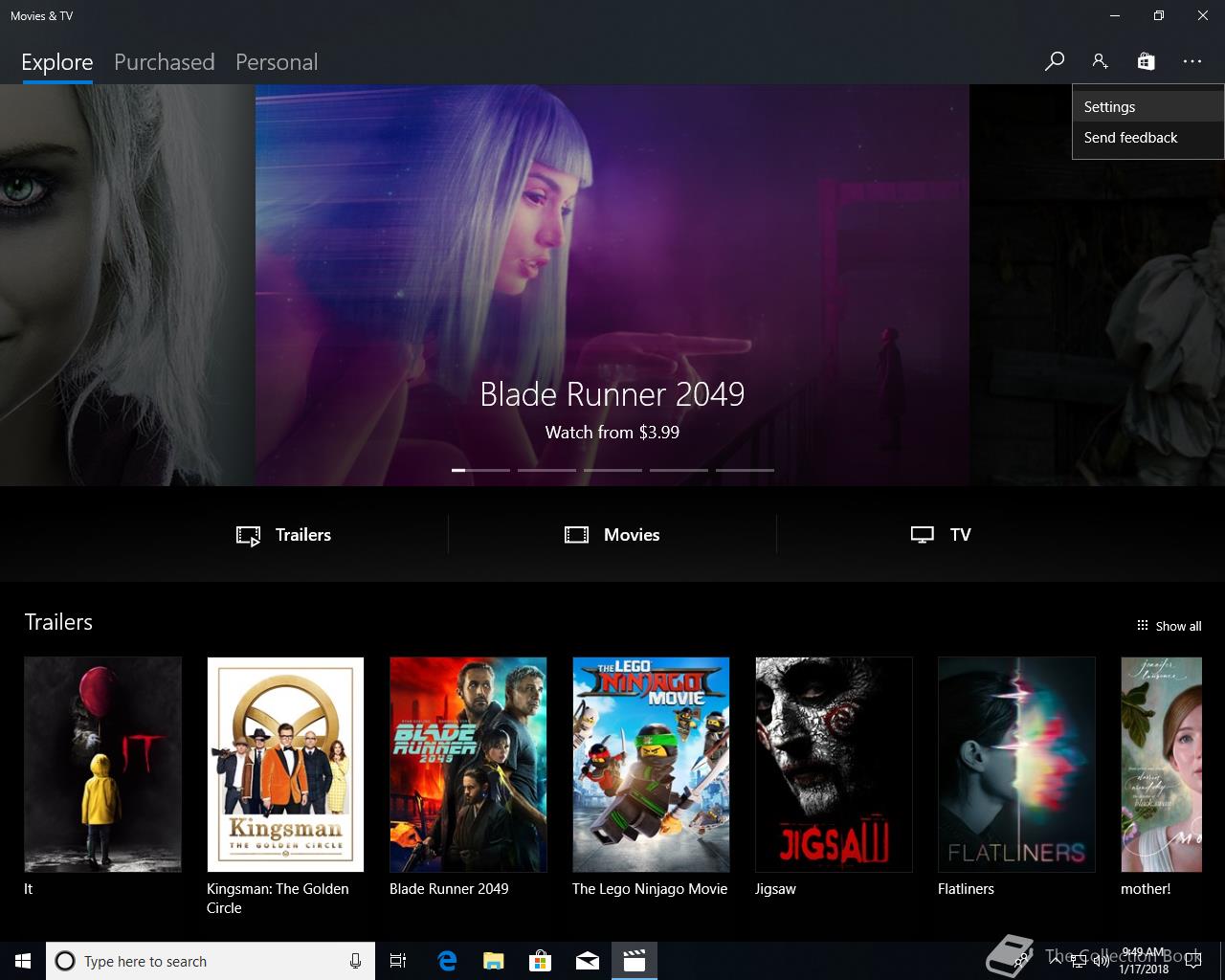Open the mother! movie poster
Viewport: 1225px width, 980px height.
pyautogui.click(x=1161, y=764)
